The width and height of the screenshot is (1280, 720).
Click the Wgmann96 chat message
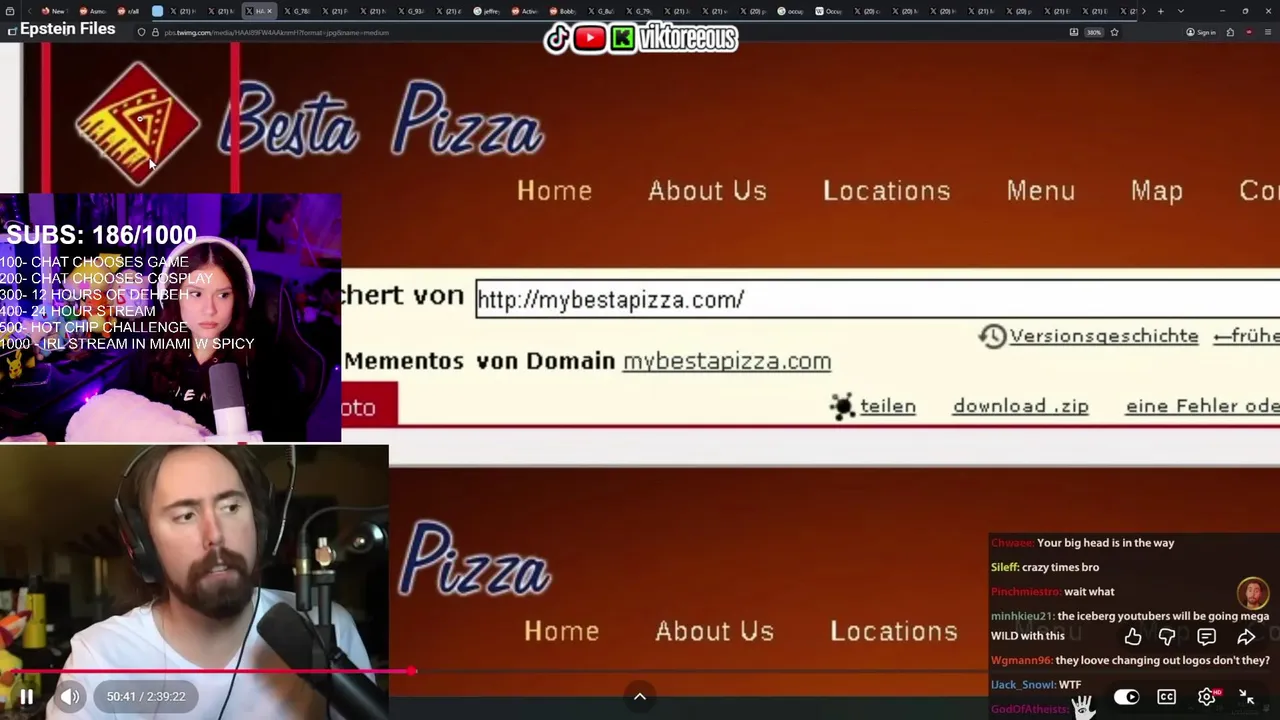click(x=1130, y=660)
